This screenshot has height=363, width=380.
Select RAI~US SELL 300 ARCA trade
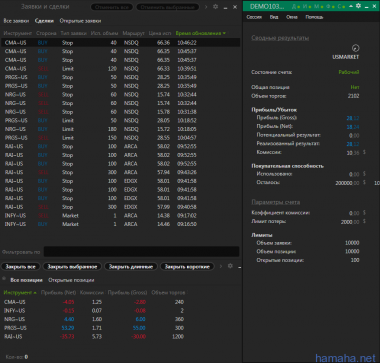click(120, 172)
